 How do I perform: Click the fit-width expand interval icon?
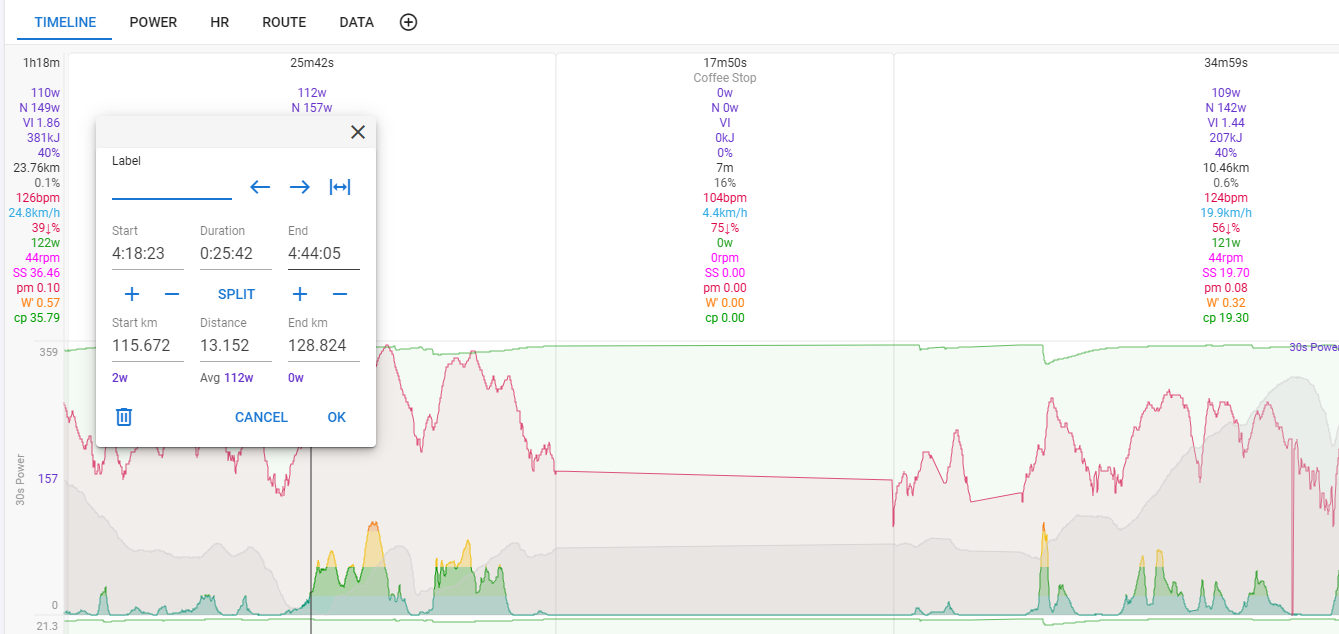tap(340, 187)
